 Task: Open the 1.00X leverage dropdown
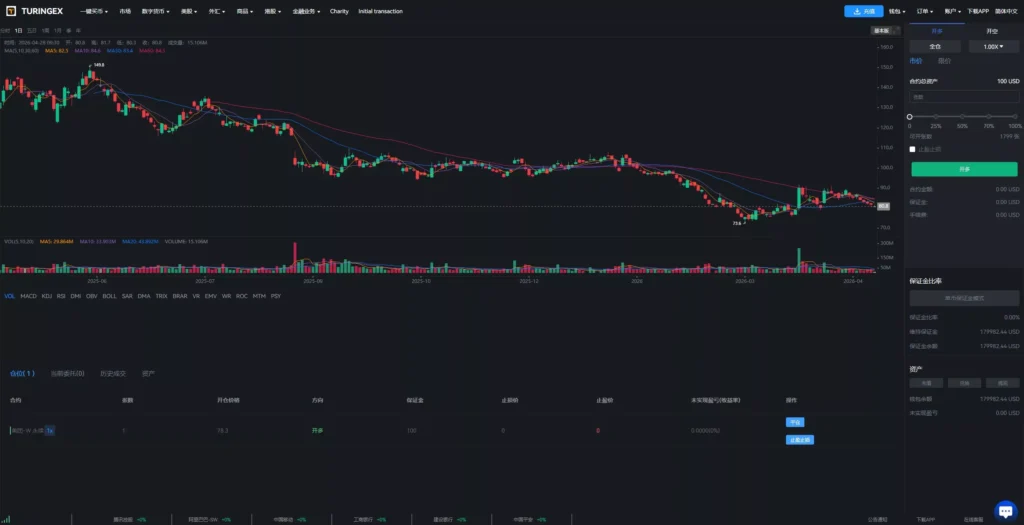993,46
